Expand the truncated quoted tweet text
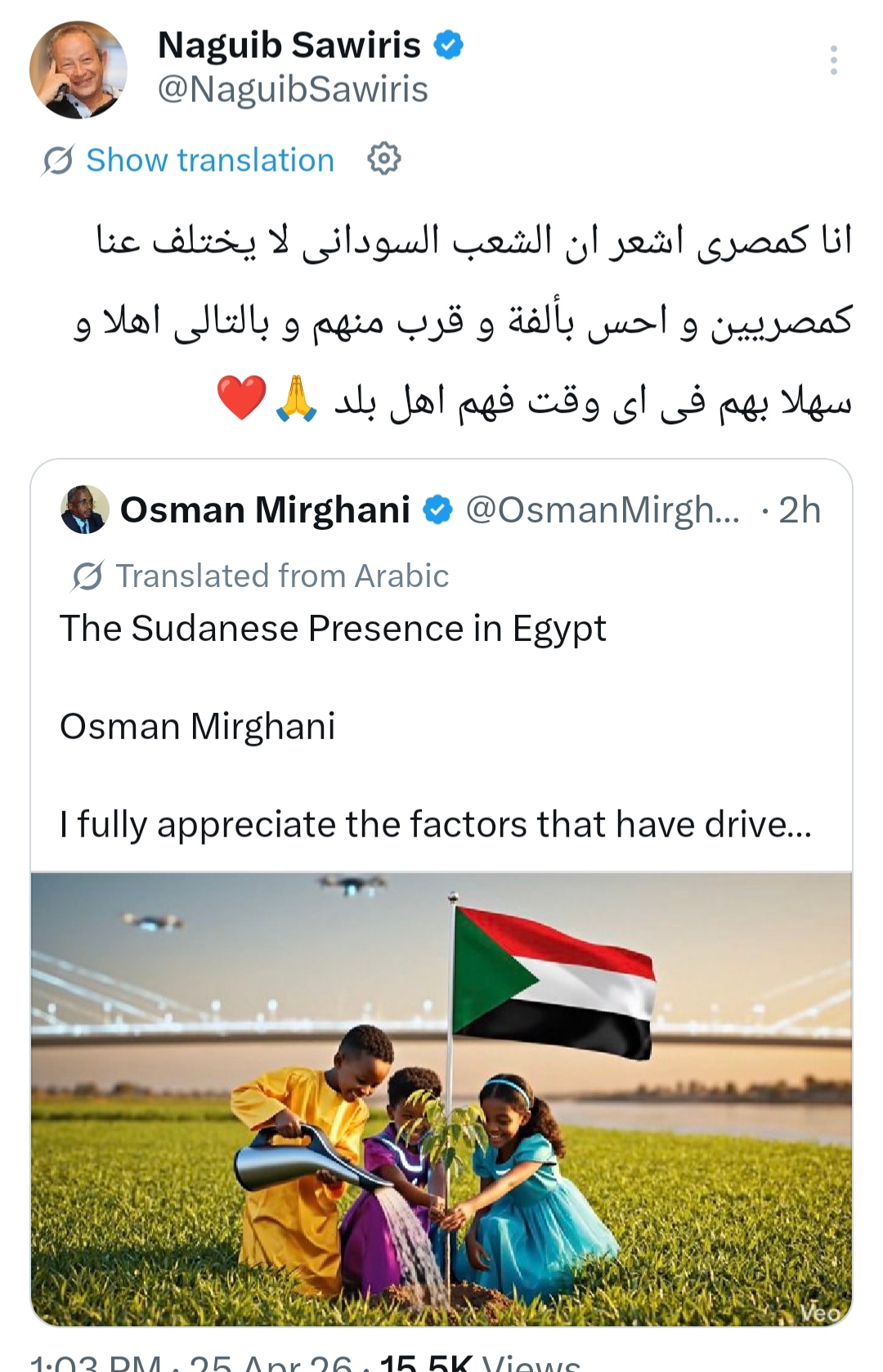Viewport: 883px width, 1372px height. [435, 824]
